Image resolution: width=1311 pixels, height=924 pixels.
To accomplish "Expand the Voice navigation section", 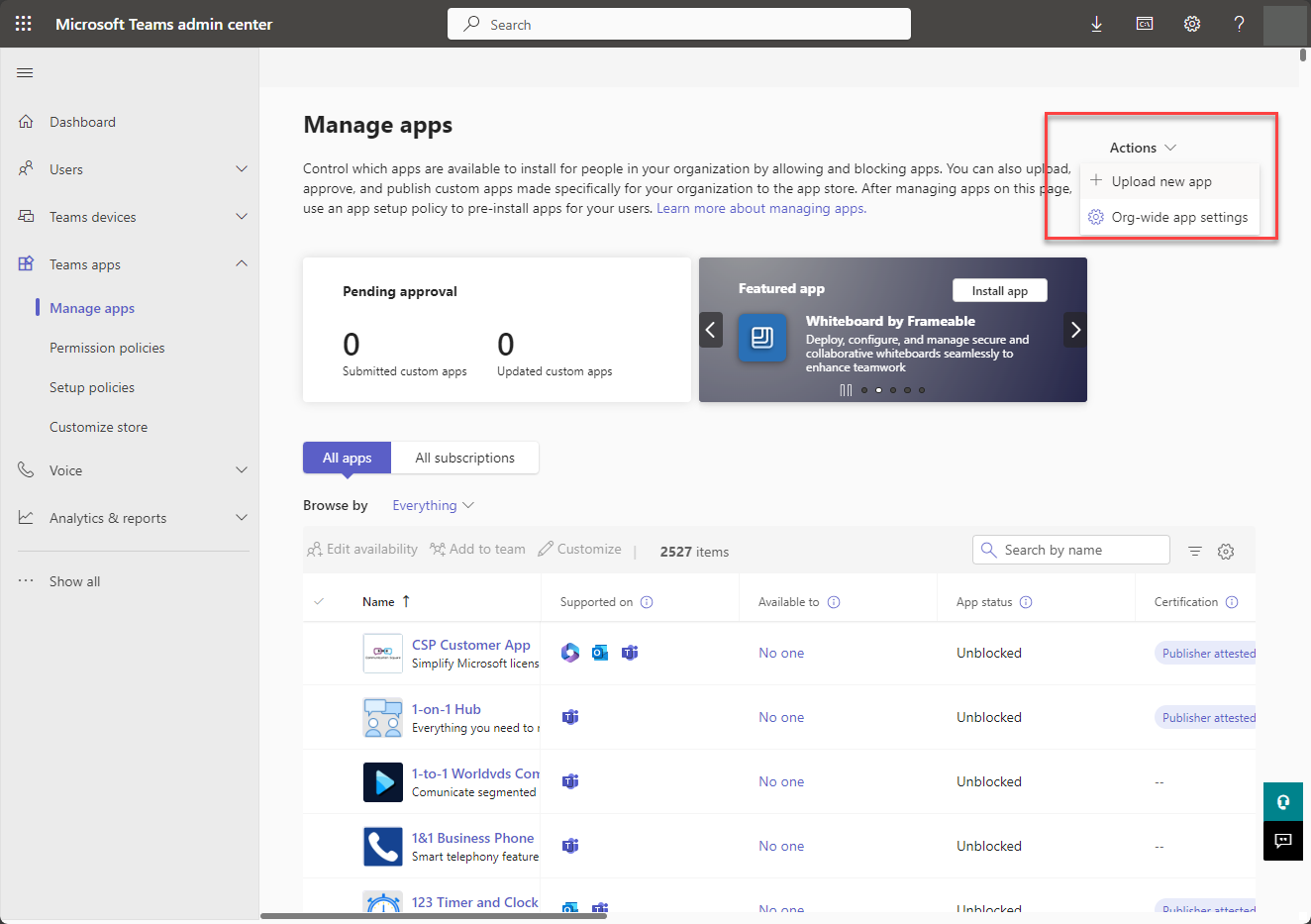I will [242, 470].
